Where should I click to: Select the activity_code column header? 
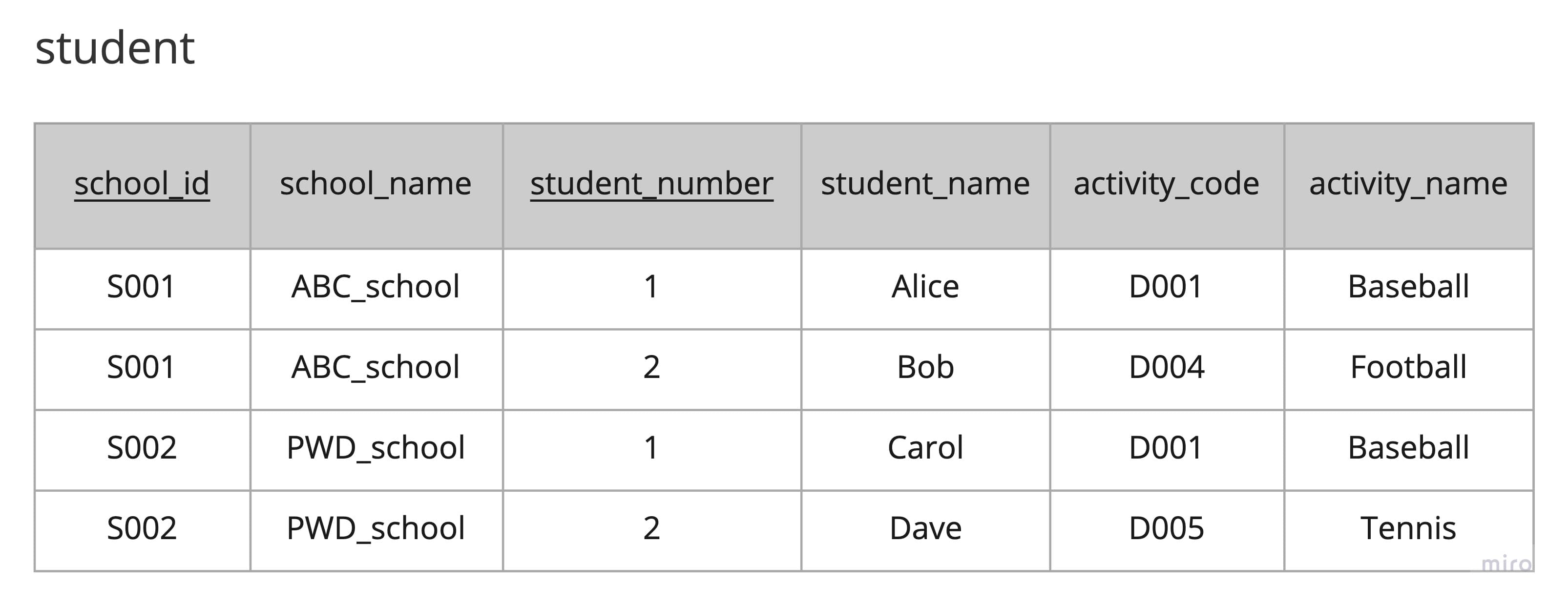coord(1166,184)
